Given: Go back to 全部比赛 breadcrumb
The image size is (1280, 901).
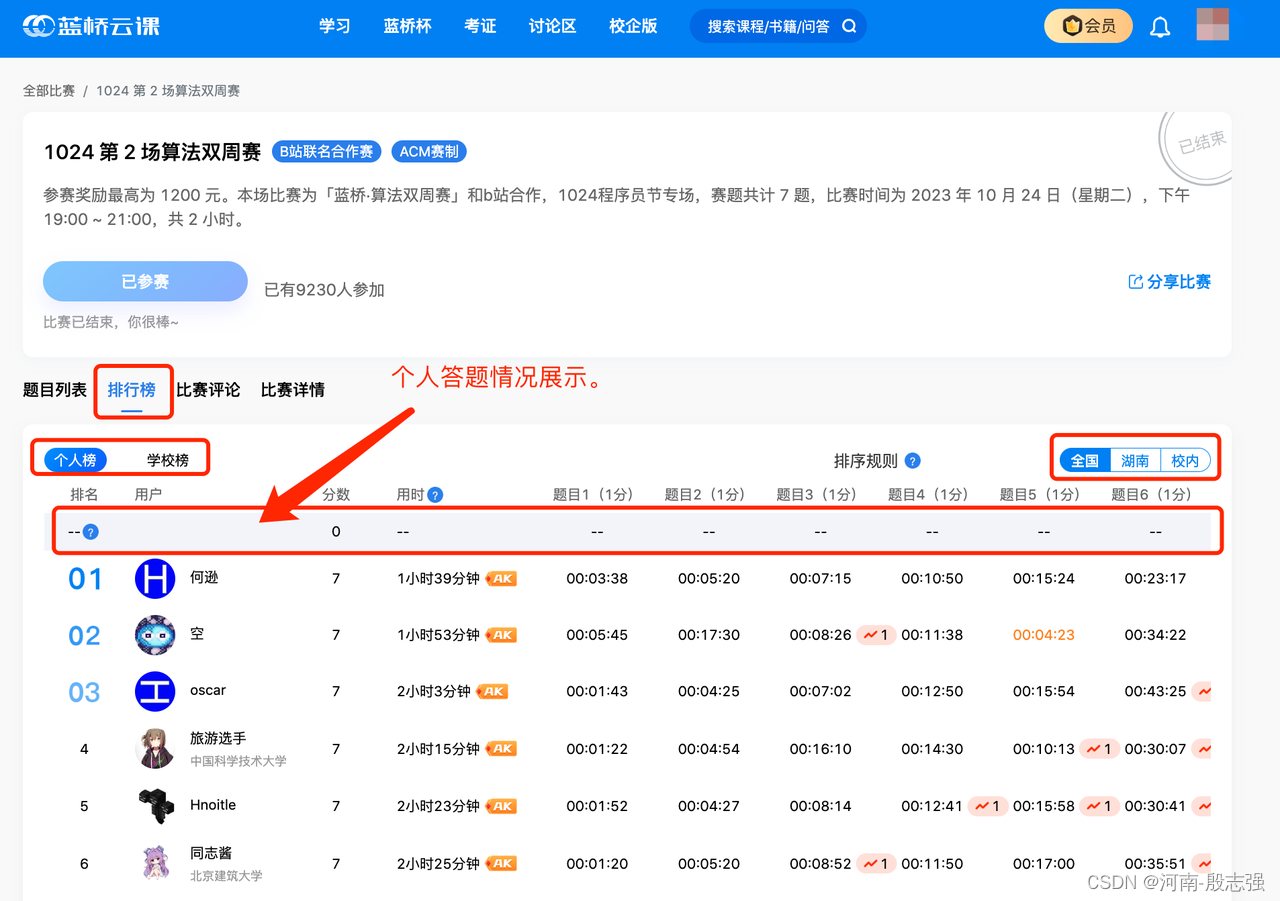Looking at the screenshot, I should click(x=49, y=91).
